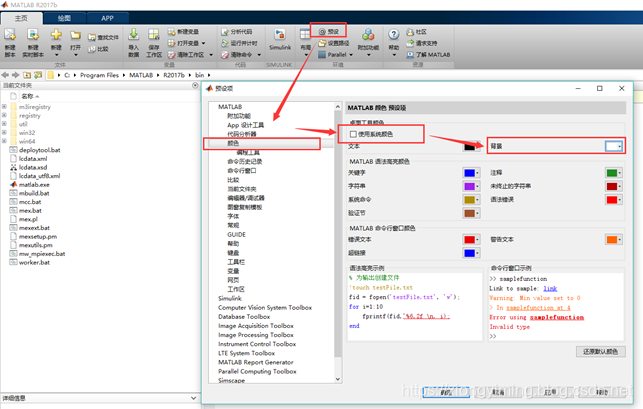Click the 应用 (Apply) button

point(550,393)
